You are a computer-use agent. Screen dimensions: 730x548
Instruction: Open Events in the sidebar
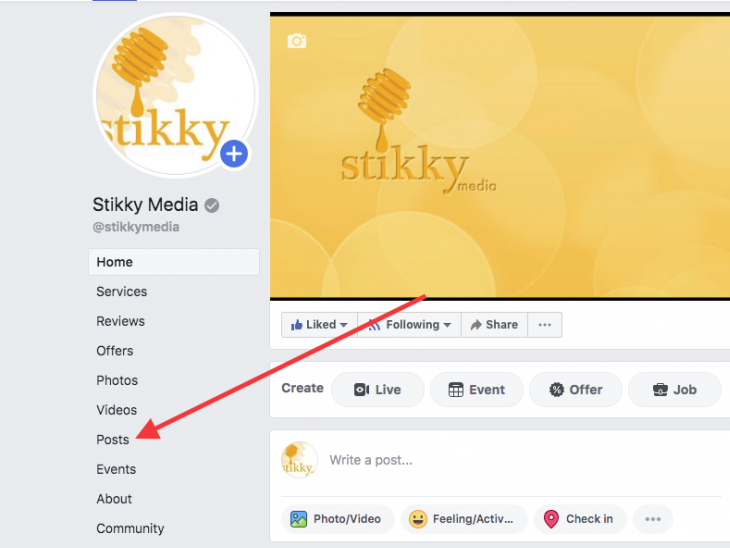click(x=116, y=469)
